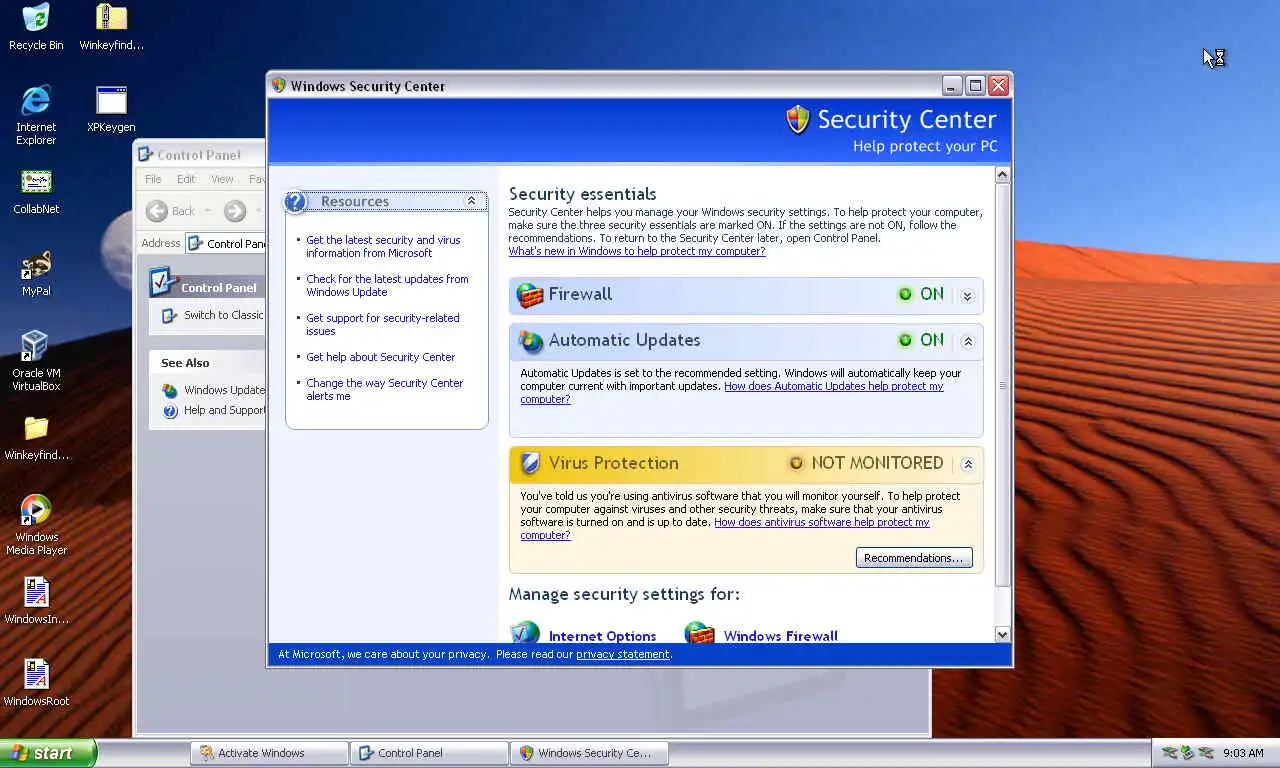Open the privacy statement link

pos(622,655)
